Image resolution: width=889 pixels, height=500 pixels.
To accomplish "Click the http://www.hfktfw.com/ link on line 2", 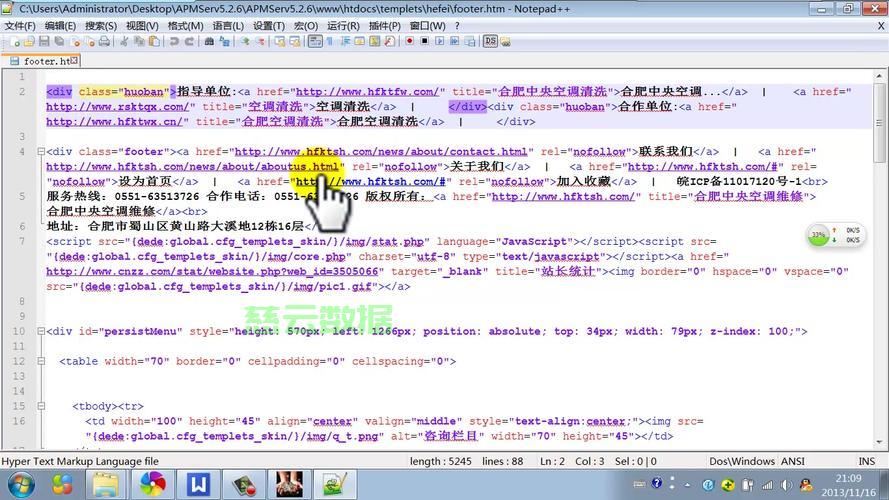I will (x=367, y=91).
